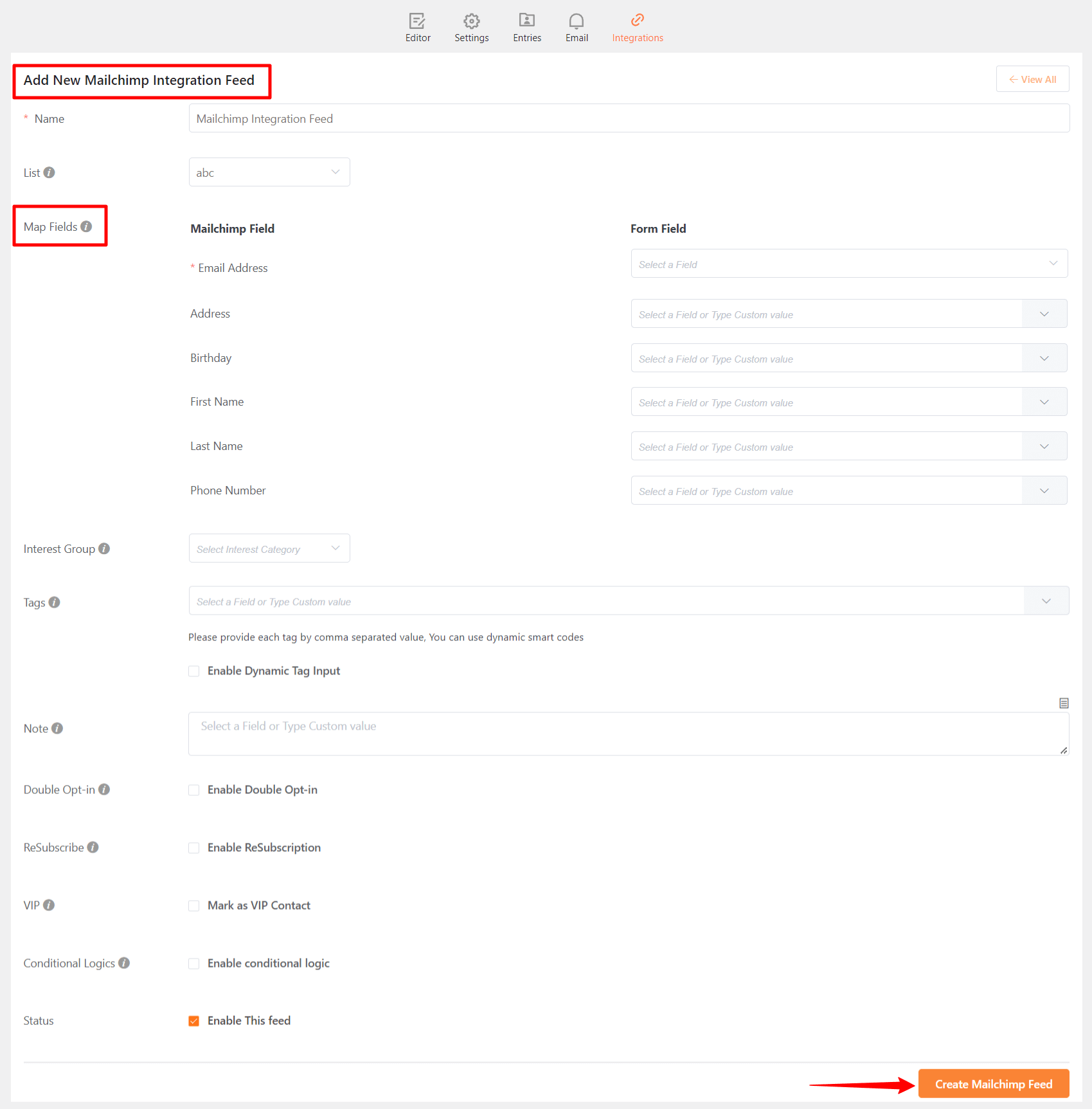Screen dimensions: 1092x1109
Task: Expand the Last Name field dropdown arrow
Action: [1044, 446]
